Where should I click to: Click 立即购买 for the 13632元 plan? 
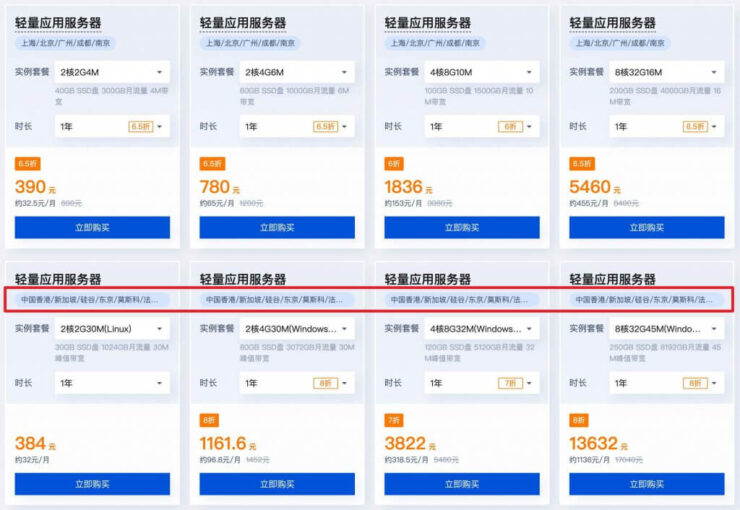click(647, 484)
